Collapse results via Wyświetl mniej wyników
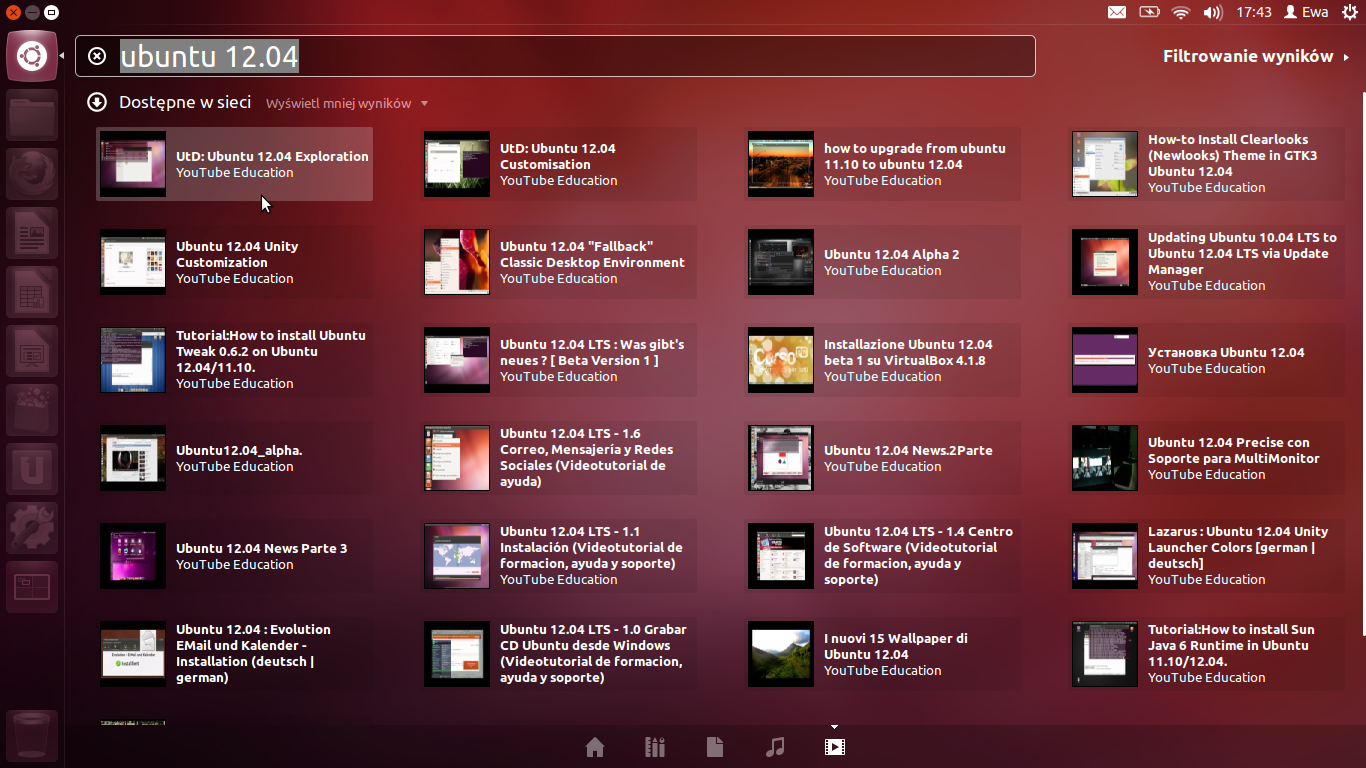This screenshot has height=768, width=1366. click(x=346, y=103)
